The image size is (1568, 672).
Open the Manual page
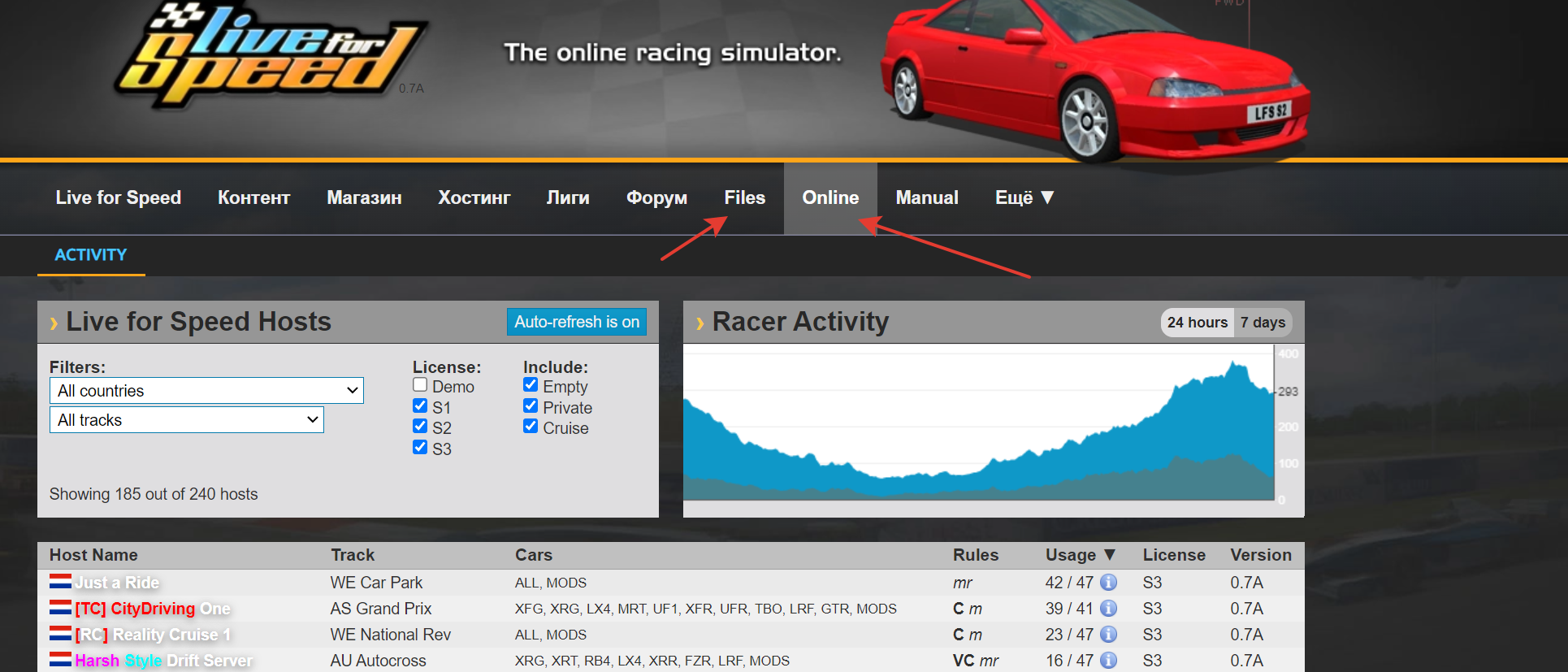click(927, 197)
